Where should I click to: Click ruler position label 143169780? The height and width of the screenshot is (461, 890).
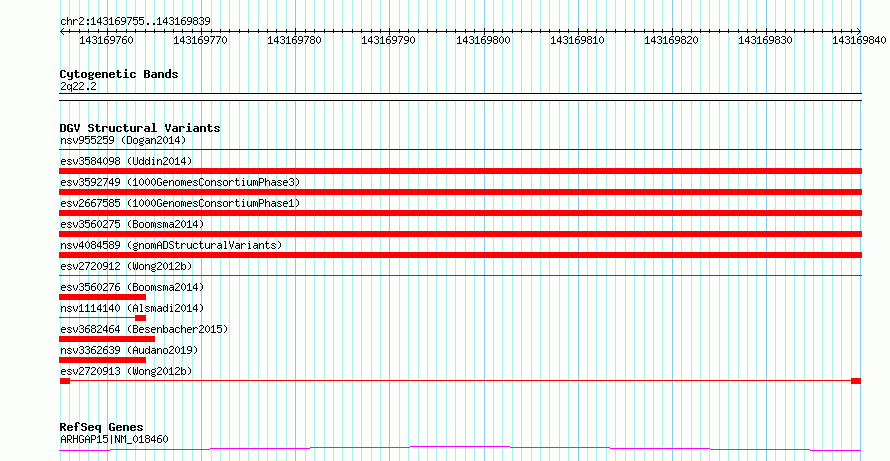[295, 40]
